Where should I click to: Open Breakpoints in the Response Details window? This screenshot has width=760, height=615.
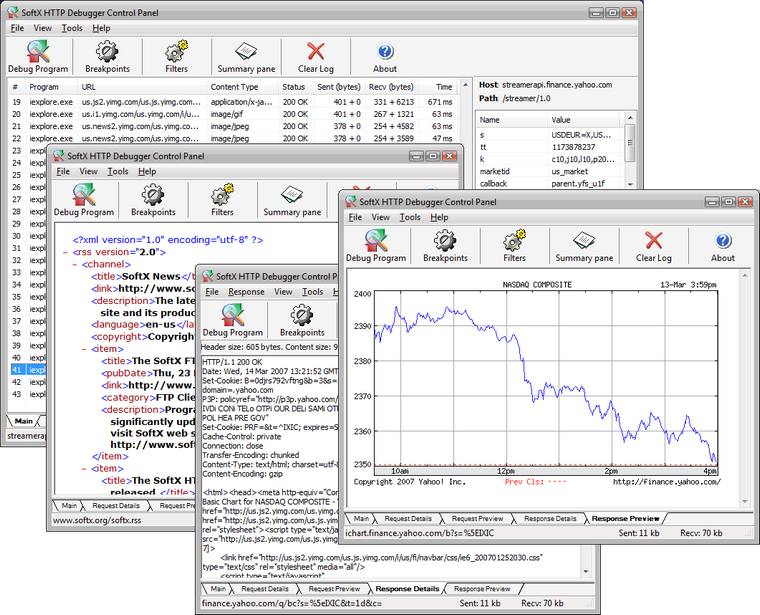pos(302,320)
